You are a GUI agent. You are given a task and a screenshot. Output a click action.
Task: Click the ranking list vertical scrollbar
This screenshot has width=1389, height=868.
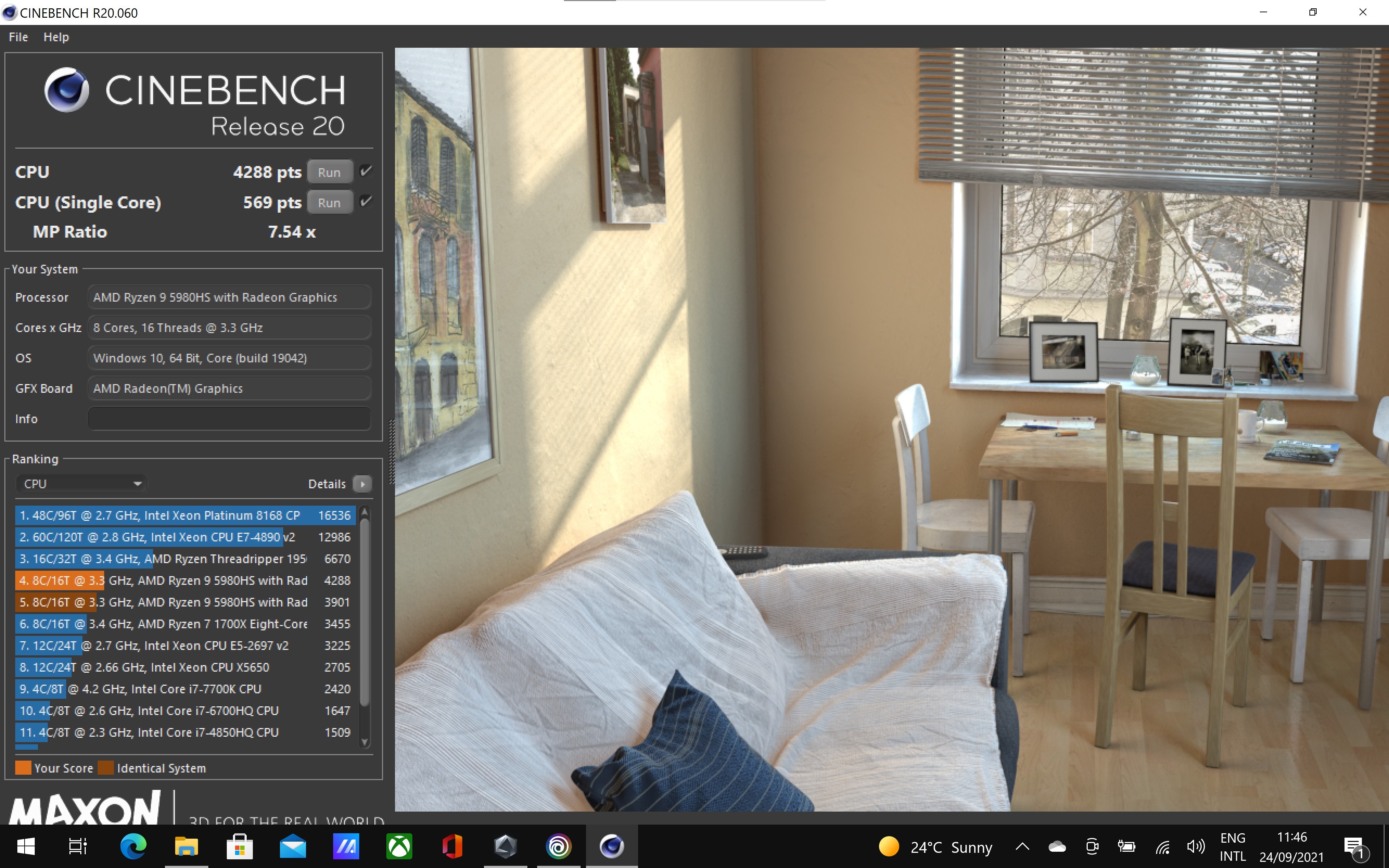coord(365,611)
